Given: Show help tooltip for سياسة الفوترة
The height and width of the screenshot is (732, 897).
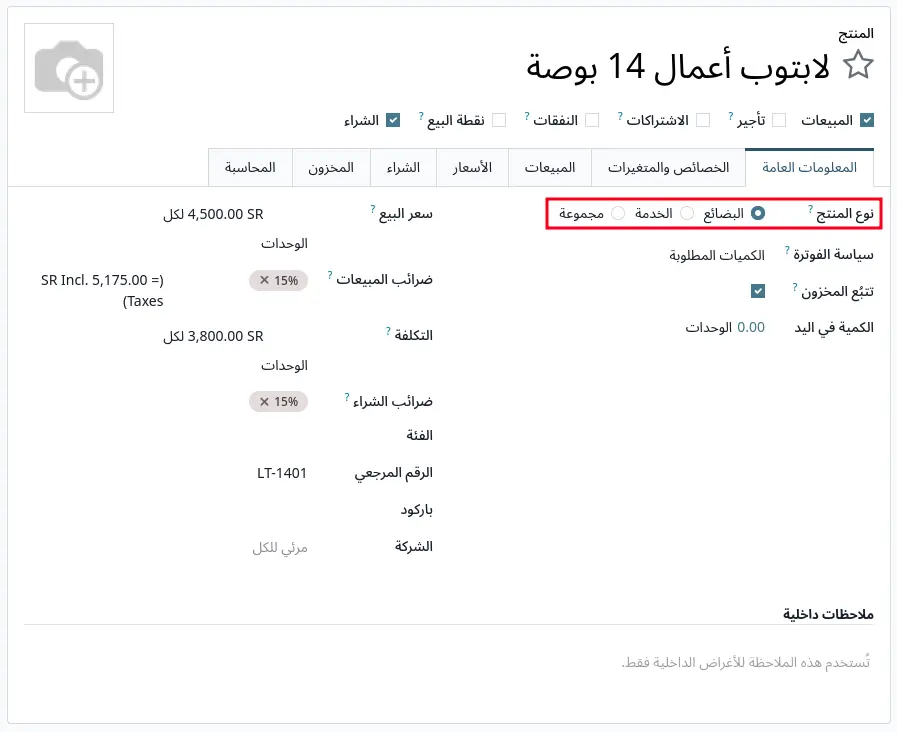Looking at the screenshot, I should point(787,250).
